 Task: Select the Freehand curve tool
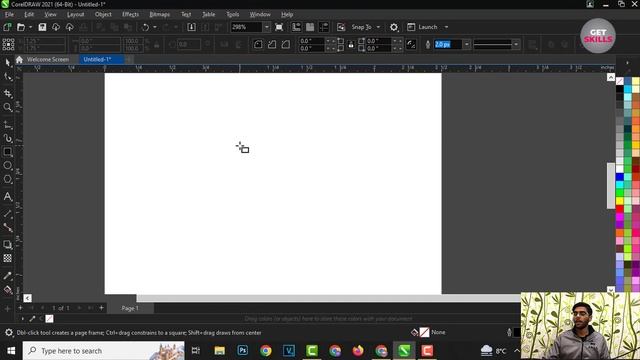[x=8, y=125]
